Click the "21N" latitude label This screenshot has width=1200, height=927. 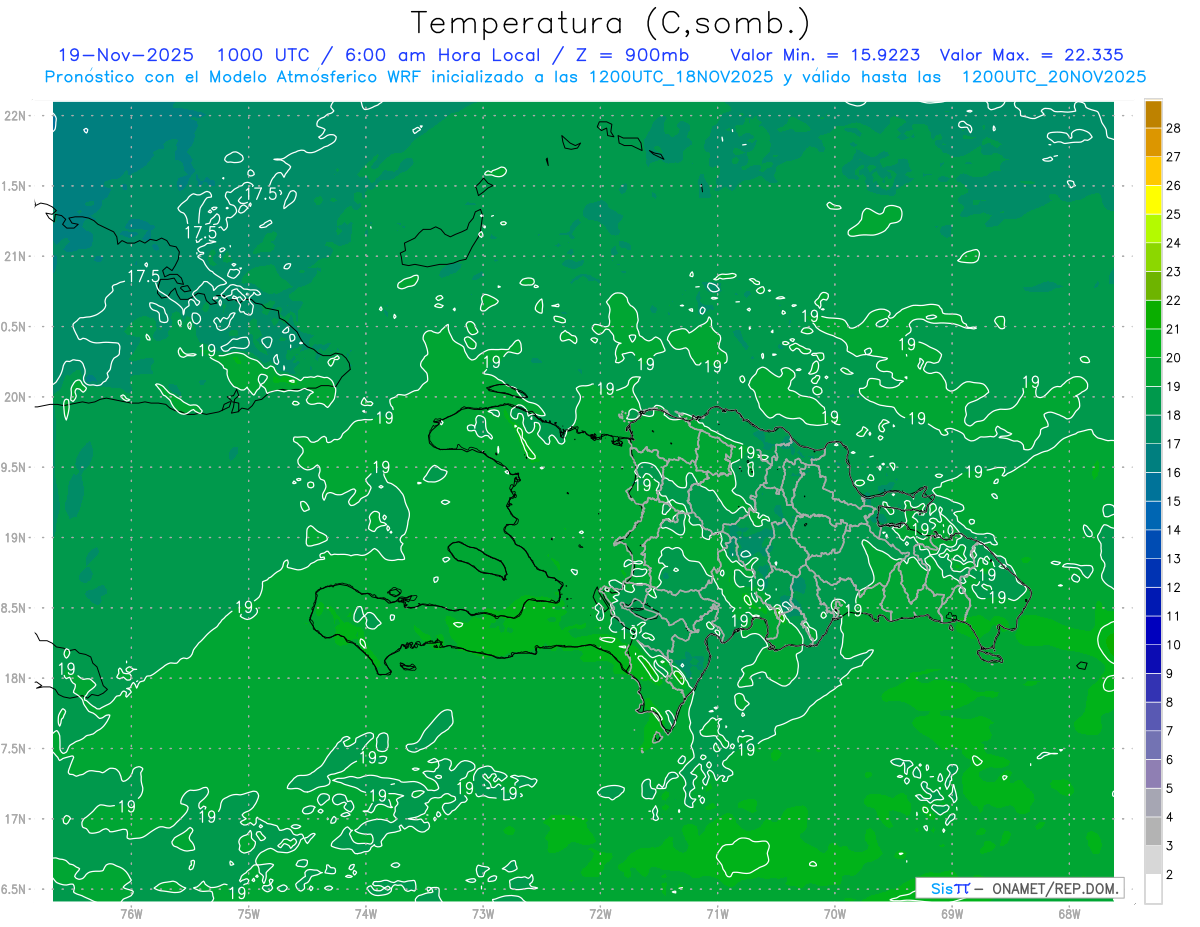pos(16,256)
